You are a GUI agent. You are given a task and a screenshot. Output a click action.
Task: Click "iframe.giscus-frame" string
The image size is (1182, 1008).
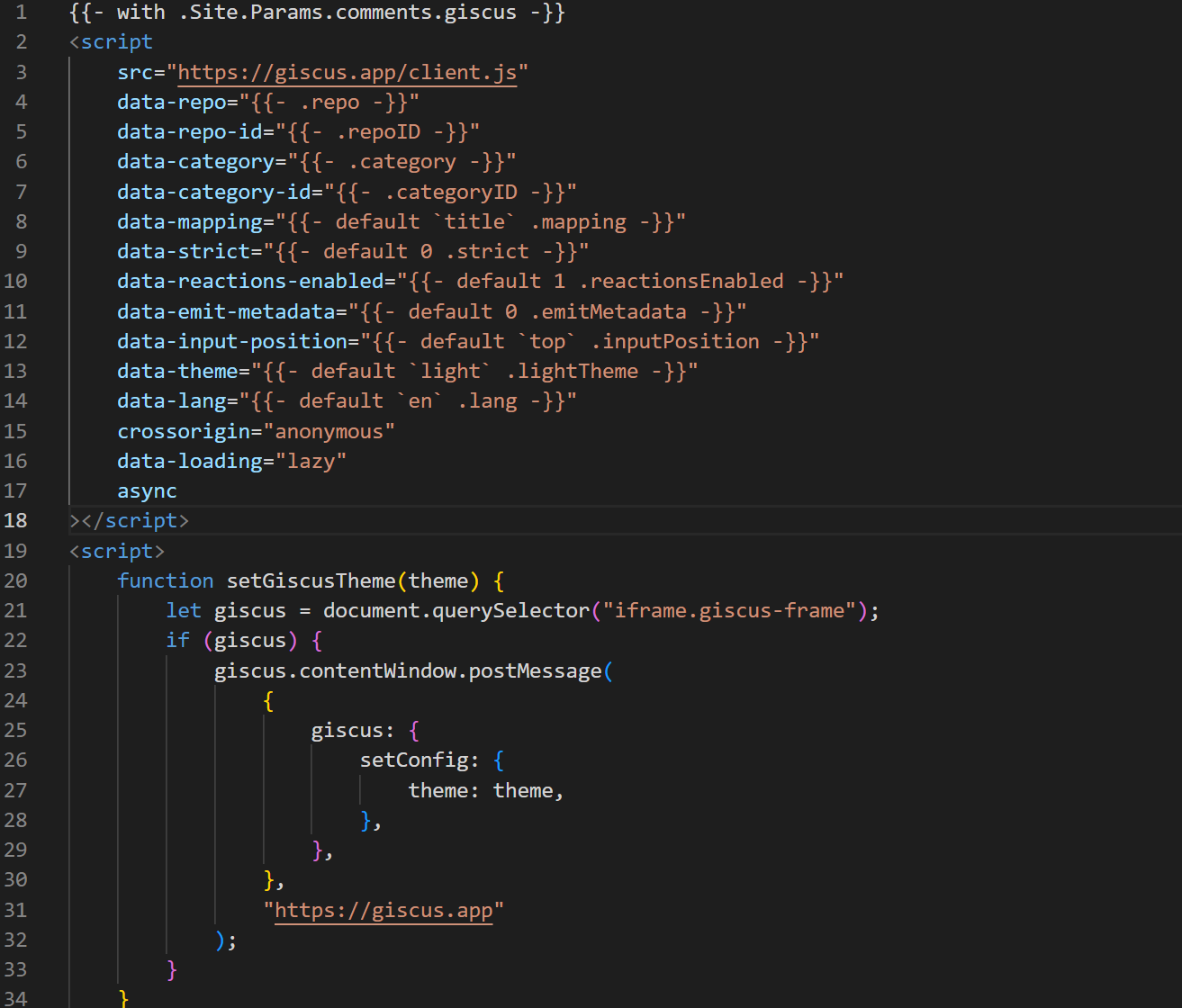729,610
